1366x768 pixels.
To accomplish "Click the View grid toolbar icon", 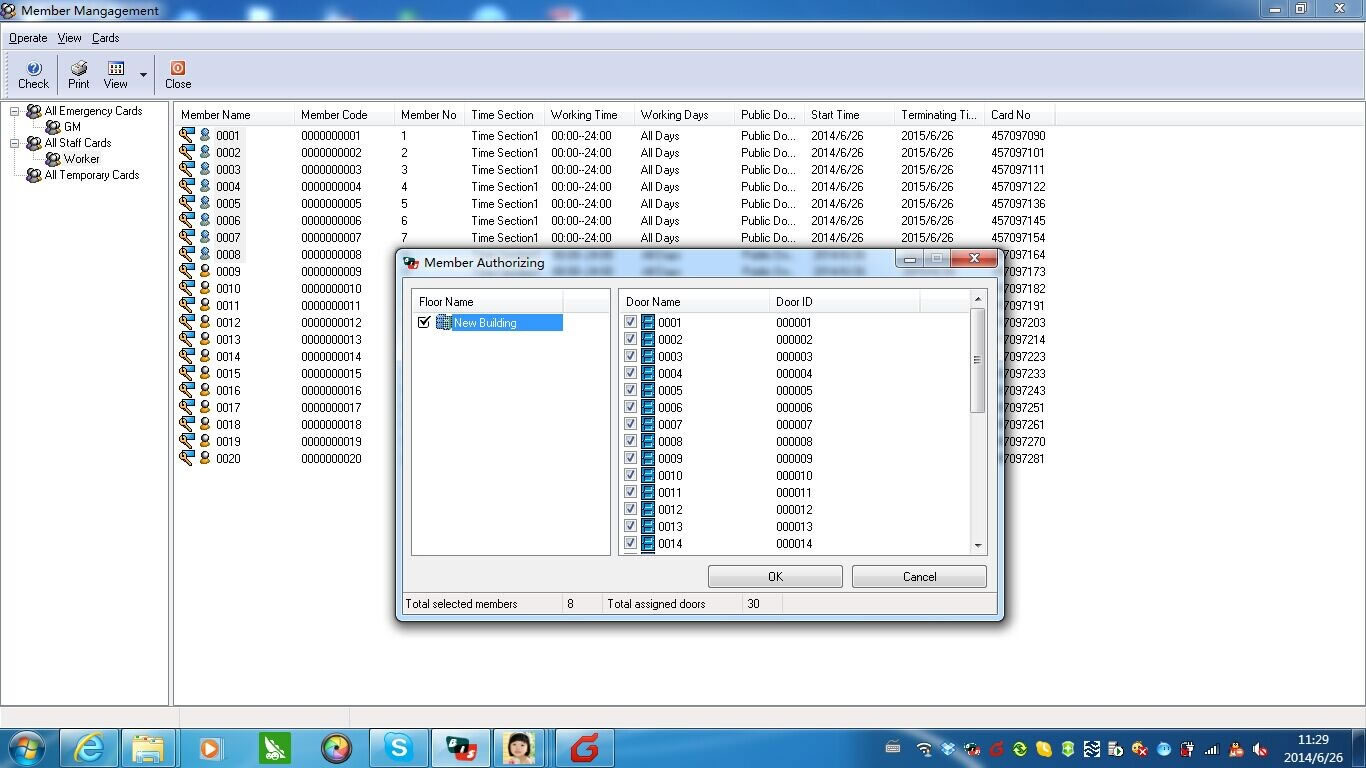I will tap(116, 69).
